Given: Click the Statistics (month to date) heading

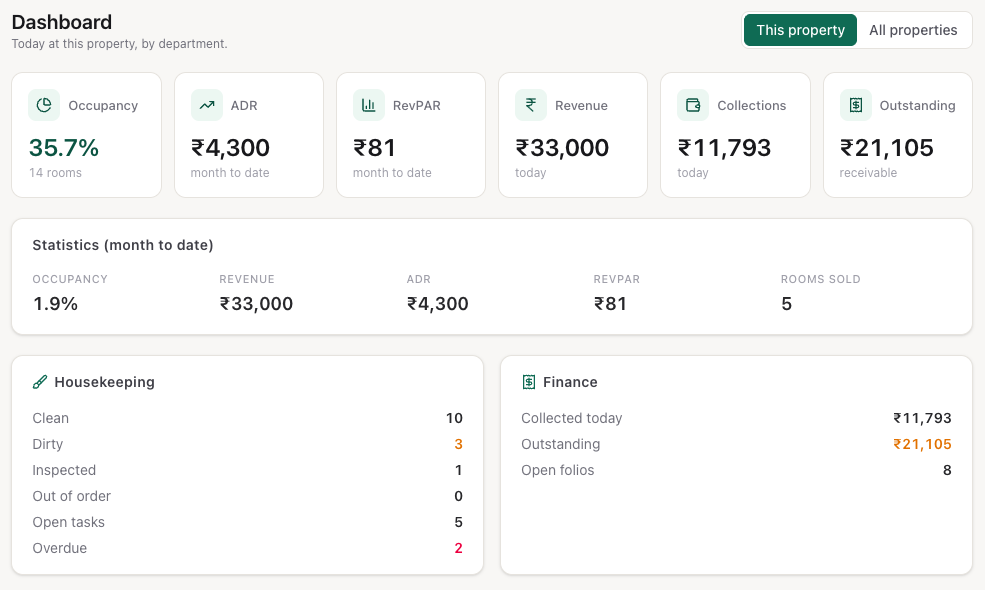Looking at the screenshot, I should [x=123, y=245].
